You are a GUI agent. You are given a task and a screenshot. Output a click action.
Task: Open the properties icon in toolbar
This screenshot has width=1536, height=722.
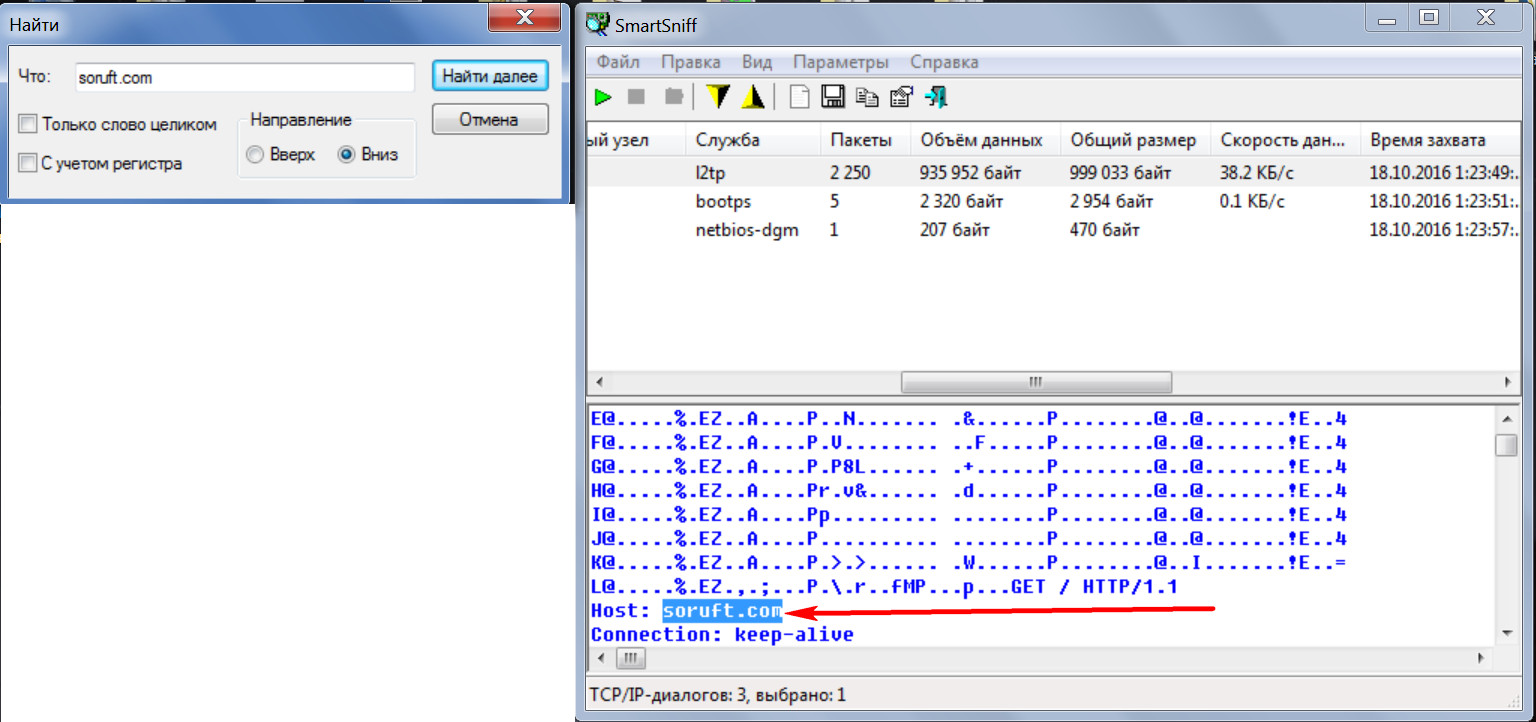pos(901,97)
